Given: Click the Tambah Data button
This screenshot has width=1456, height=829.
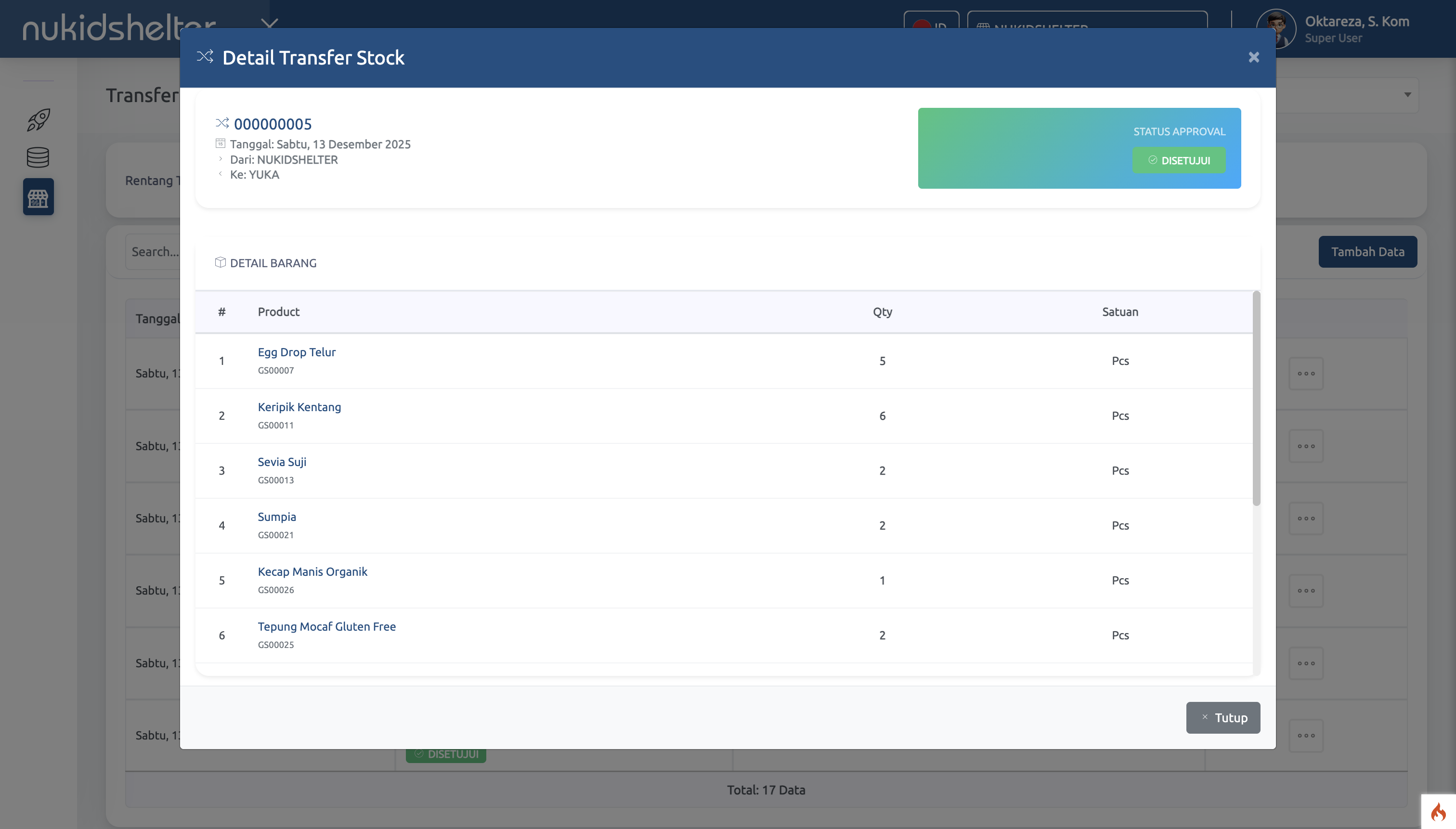Looking at the screenshot, I should pos(1367,252).
